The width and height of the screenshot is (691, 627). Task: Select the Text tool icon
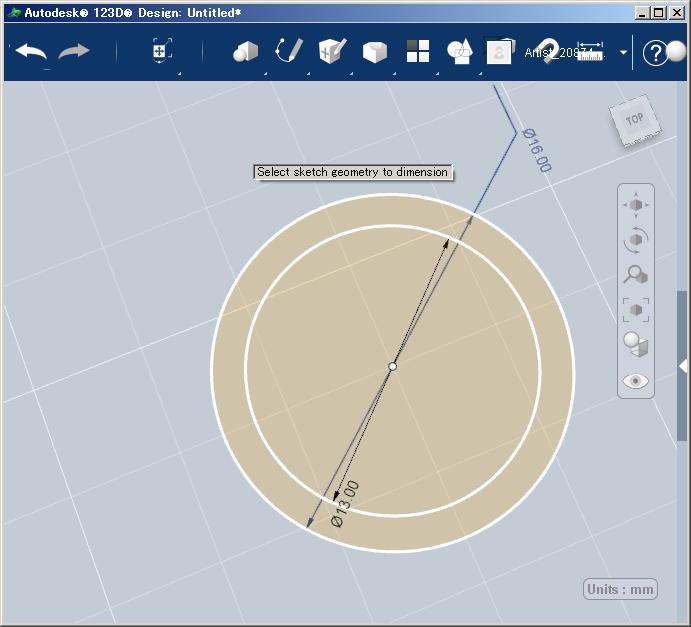pyautogui.click(x=500, y=51)
